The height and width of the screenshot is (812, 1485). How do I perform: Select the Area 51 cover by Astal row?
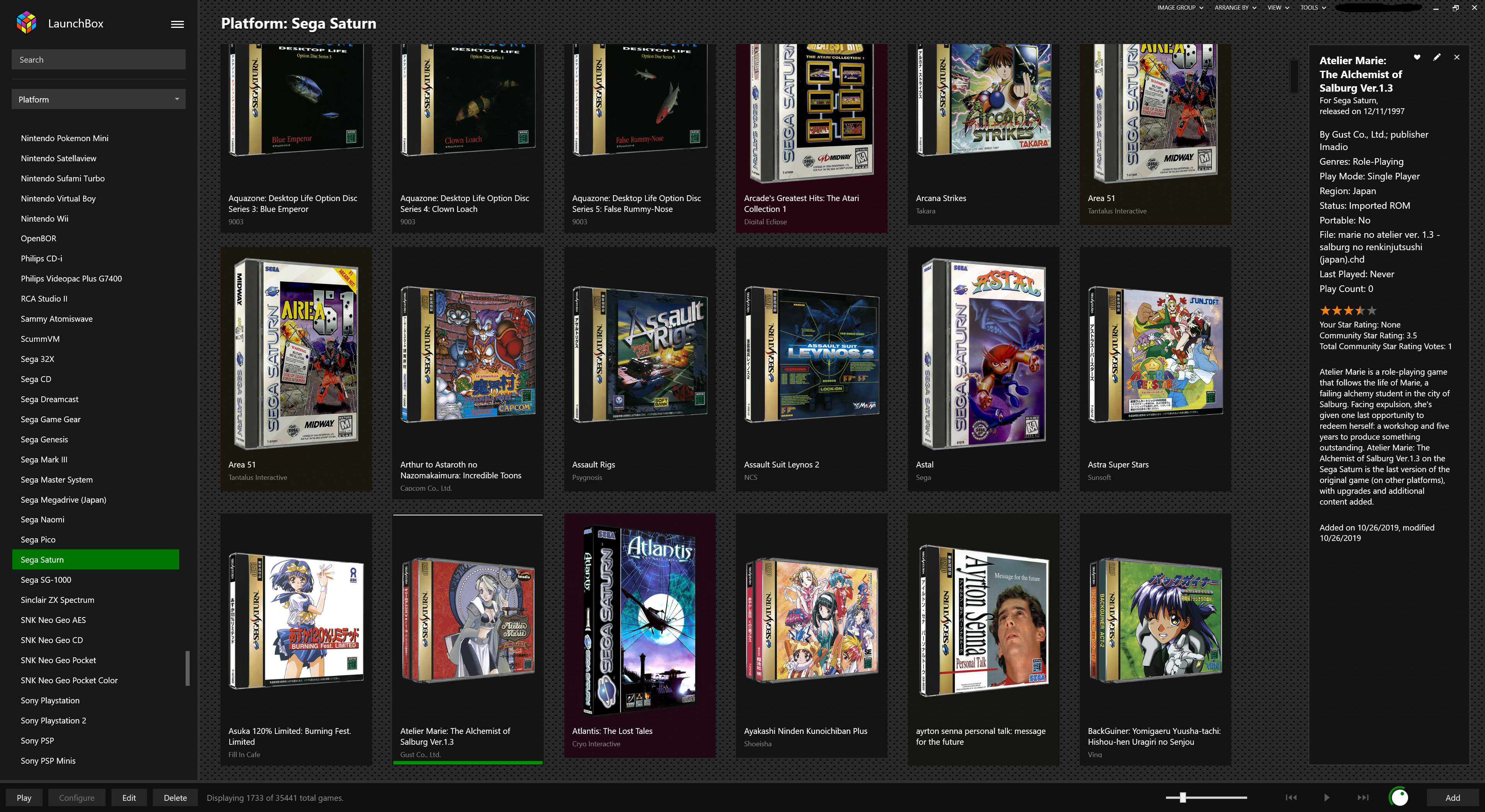point(296,354)
